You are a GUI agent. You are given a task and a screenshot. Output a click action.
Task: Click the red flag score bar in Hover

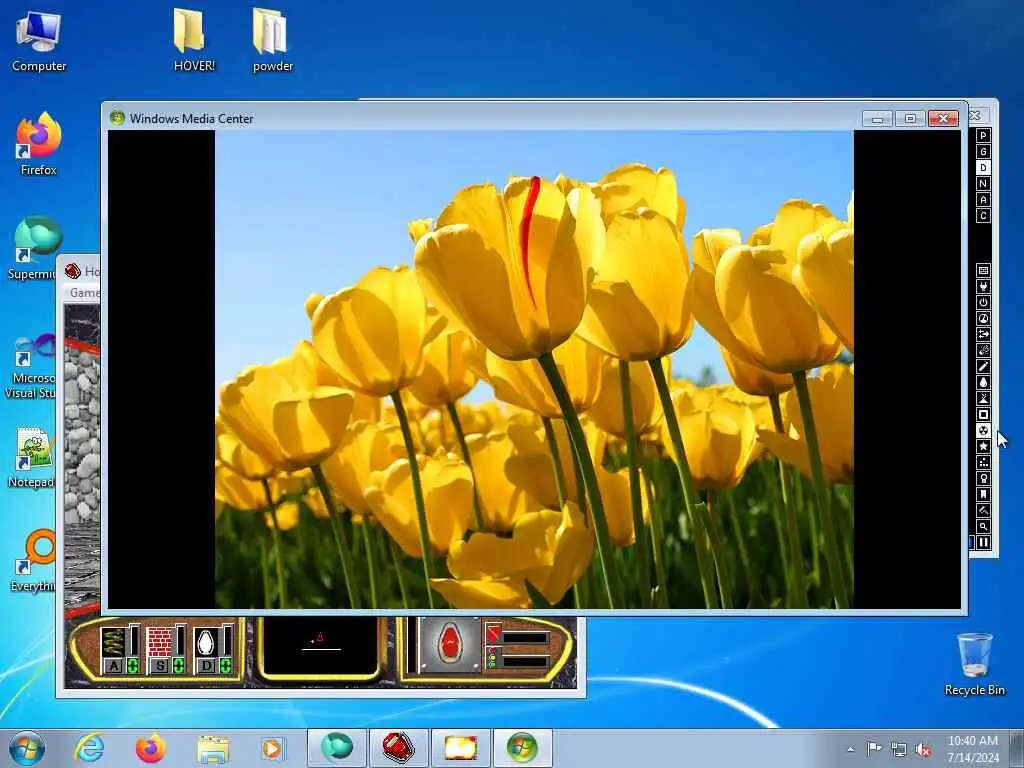517,635
